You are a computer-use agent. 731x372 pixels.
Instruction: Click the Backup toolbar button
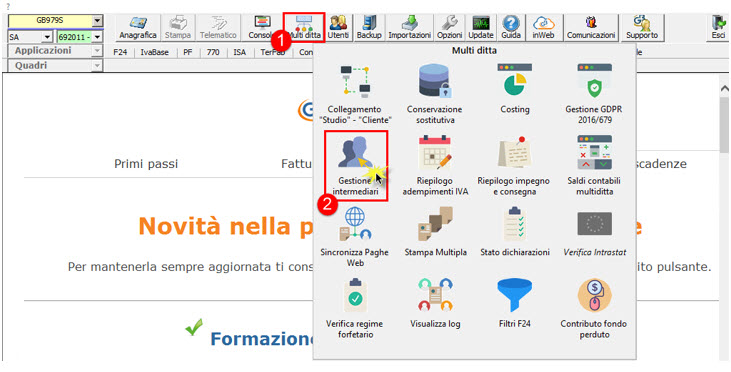369,28
